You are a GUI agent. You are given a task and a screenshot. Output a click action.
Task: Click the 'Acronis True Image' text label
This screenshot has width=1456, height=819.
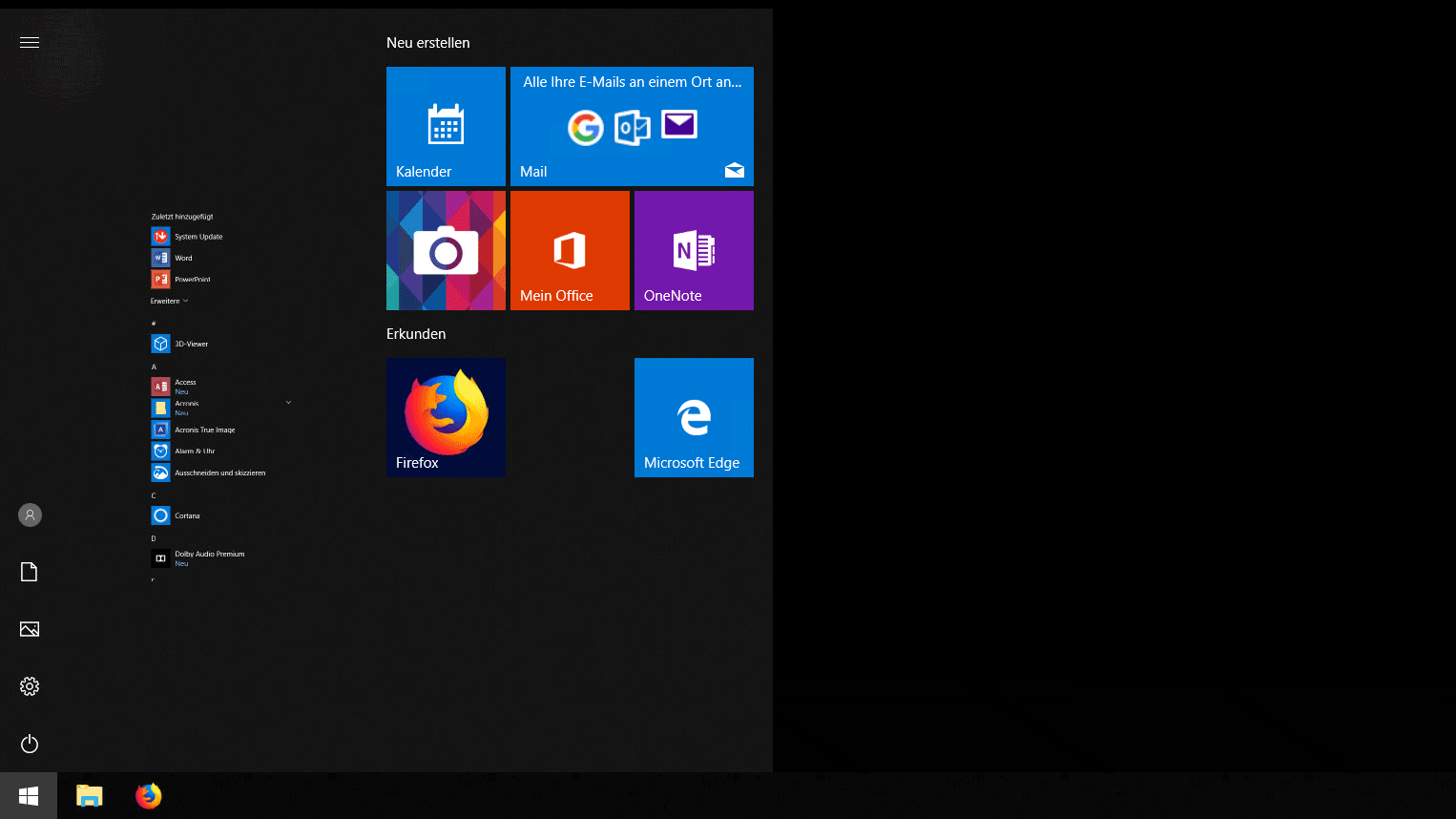pos(205,430)
